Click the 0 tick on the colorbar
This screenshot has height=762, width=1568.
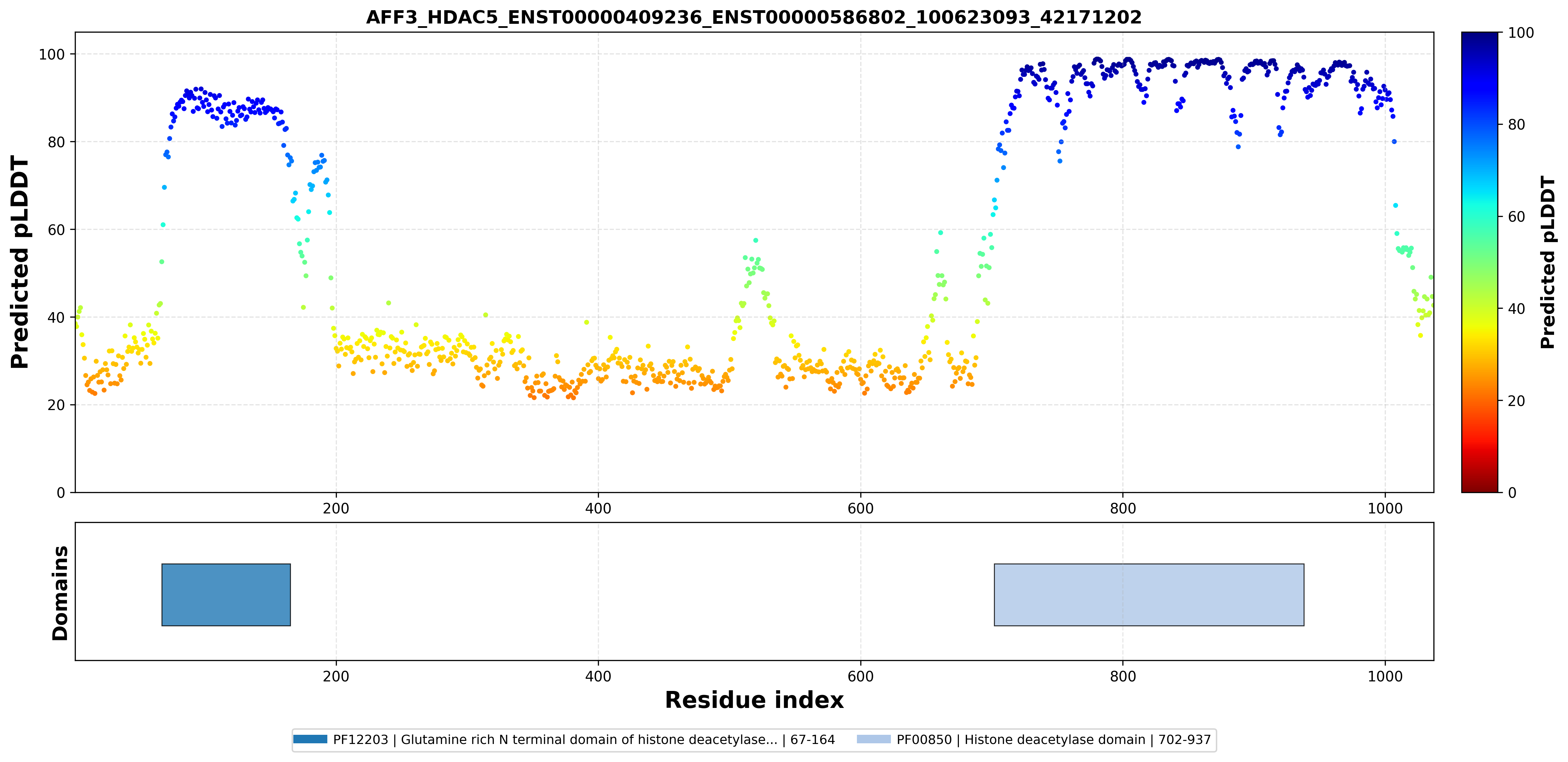[x=1512, y=493]
